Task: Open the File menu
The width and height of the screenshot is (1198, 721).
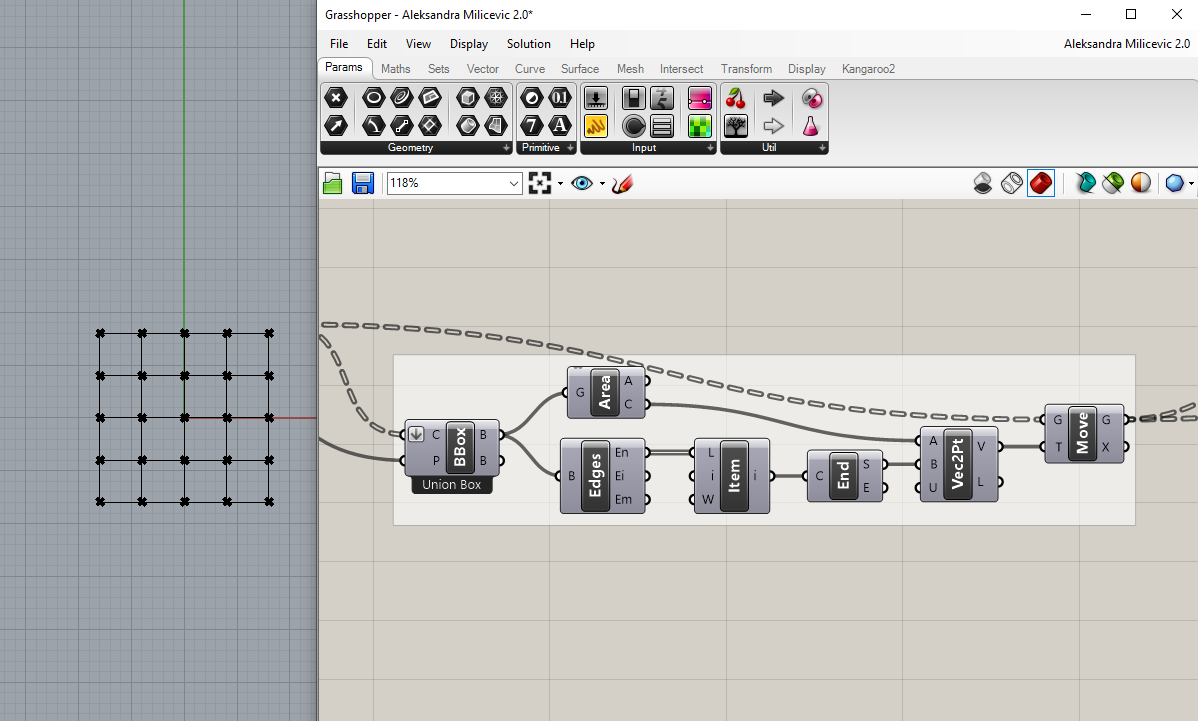Action: pyautogui.click(x=338, y=44)
